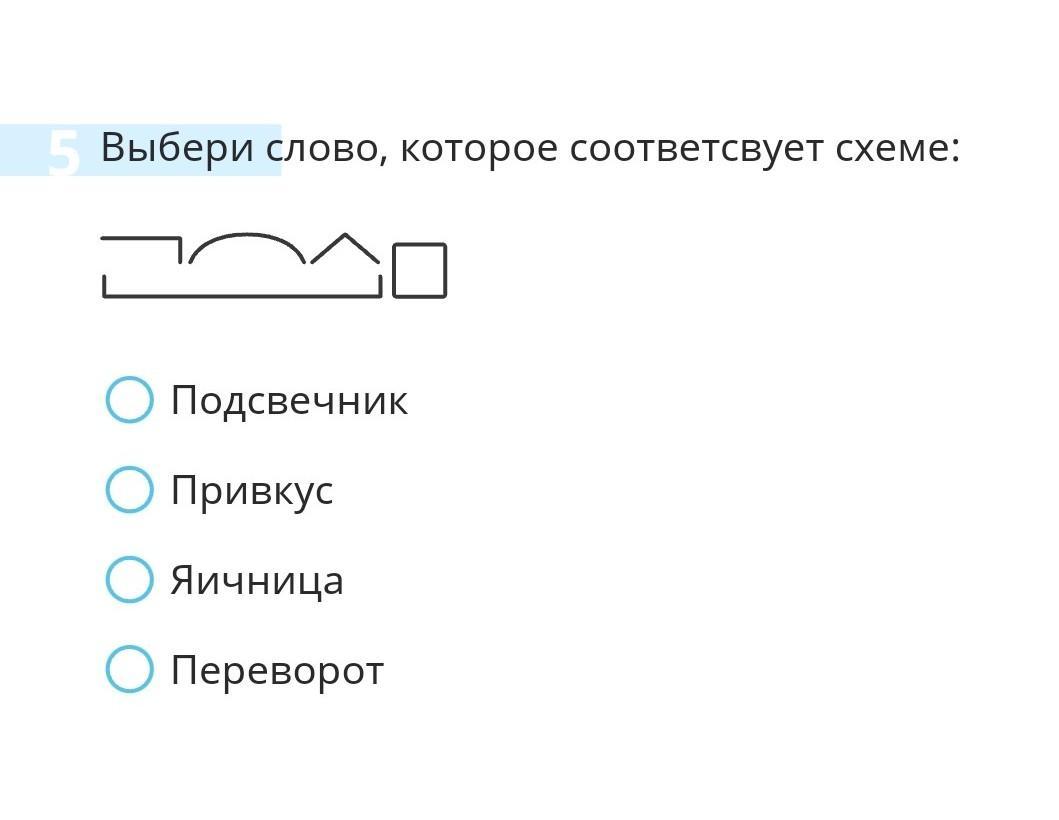
Task: Click the stem bracket line under the scheme
Action: [x=241, y=294]
